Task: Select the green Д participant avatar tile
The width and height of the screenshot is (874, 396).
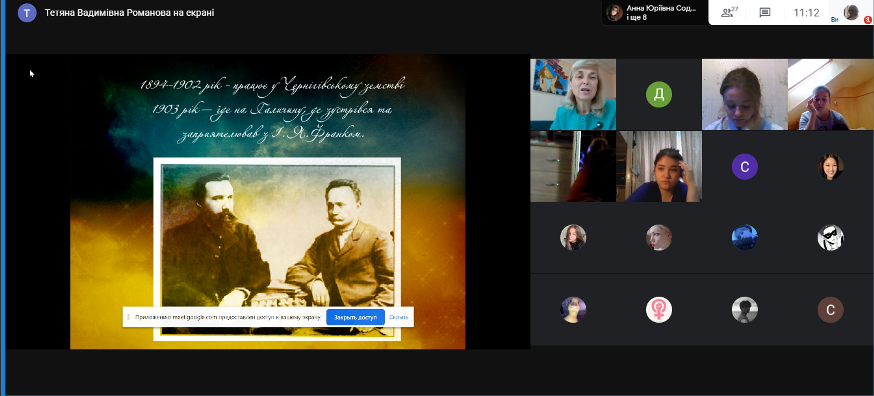Action: point(658,94)
